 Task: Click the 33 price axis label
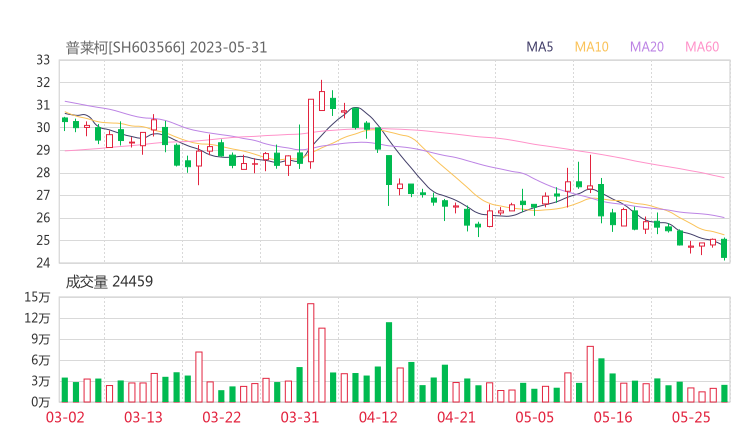coord(43,60)
